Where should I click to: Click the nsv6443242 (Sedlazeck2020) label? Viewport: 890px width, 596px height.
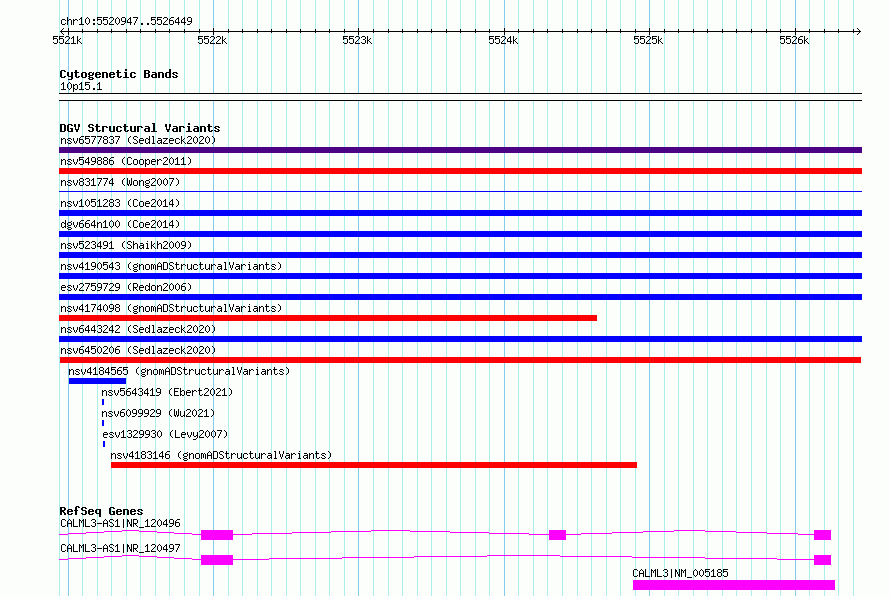click(138, 329)
